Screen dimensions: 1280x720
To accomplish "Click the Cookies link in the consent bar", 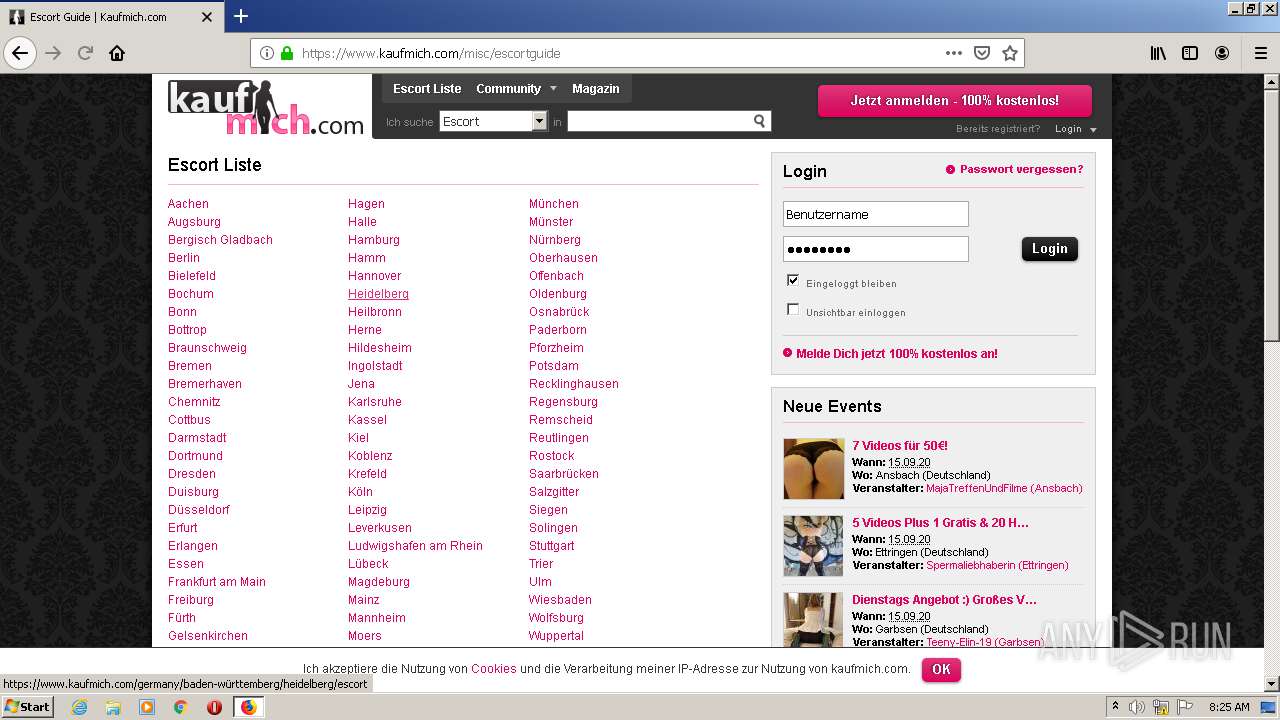I will [x=494, y=669].
